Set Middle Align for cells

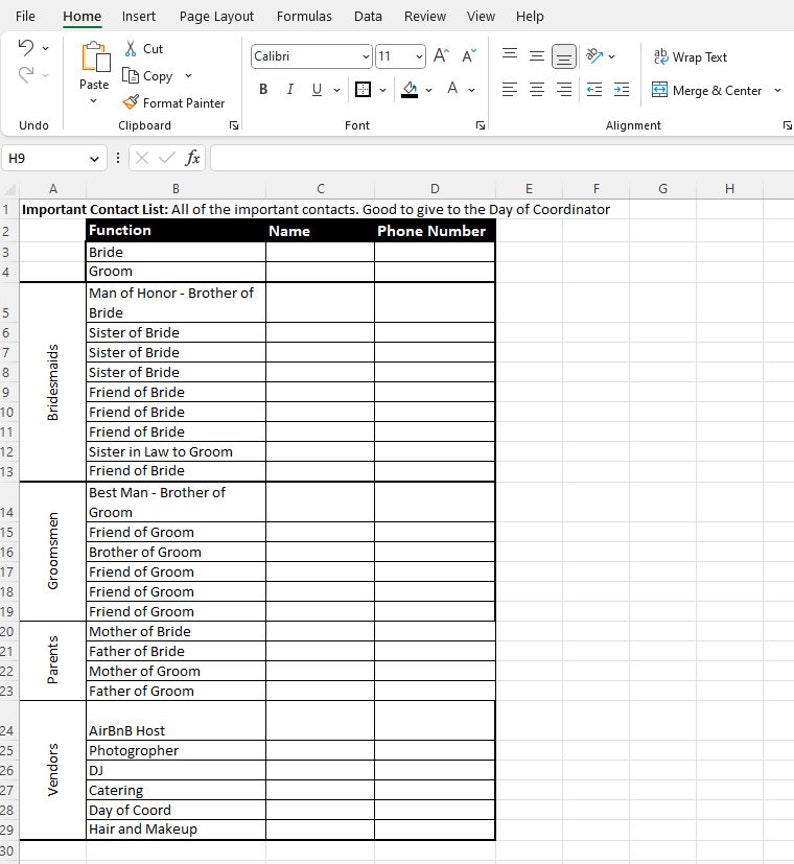pos(537,56)
